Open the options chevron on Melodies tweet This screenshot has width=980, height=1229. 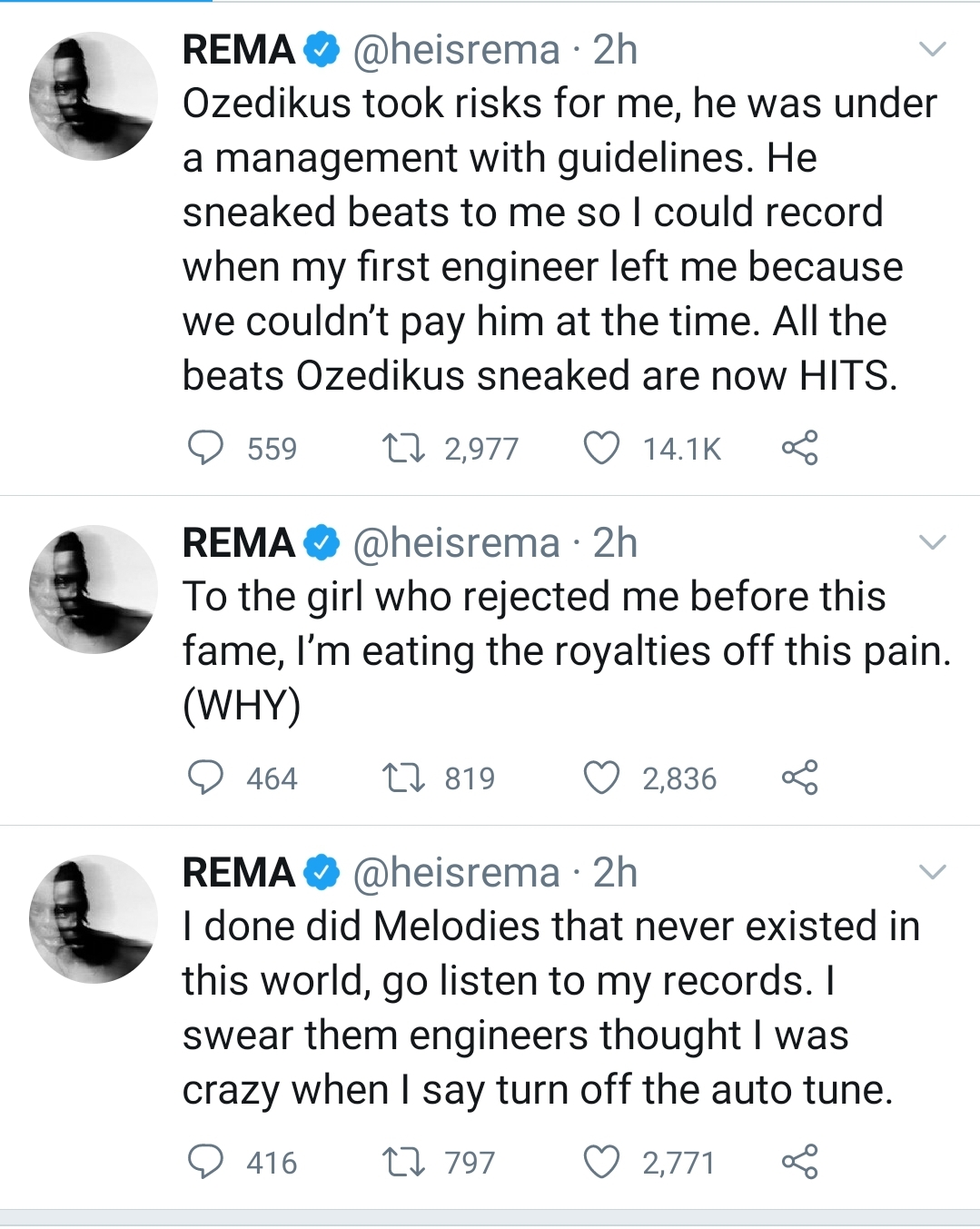coord(933,873)
